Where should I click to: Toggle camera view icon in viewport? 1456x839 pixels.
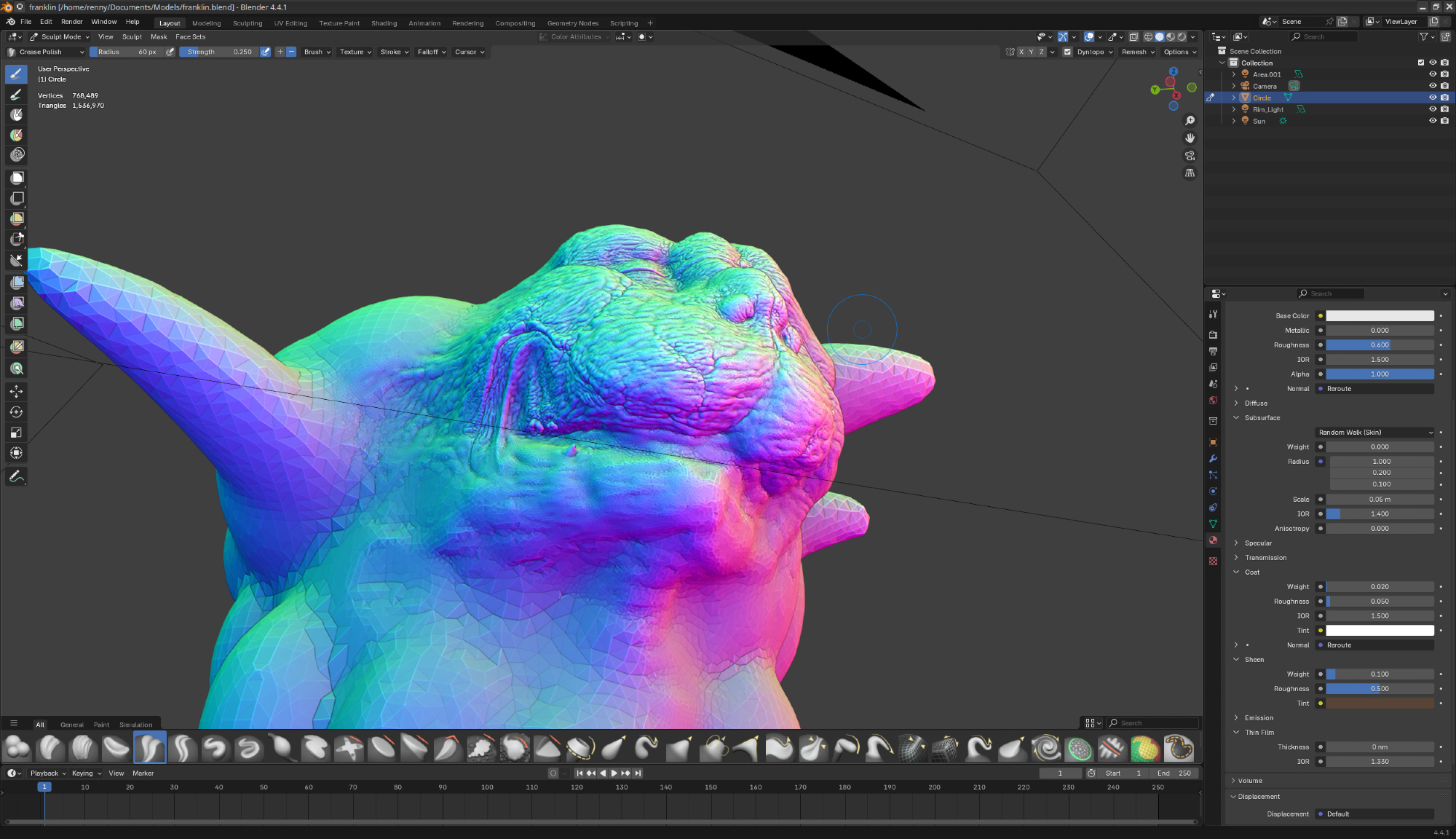(x=1190, y=156)
